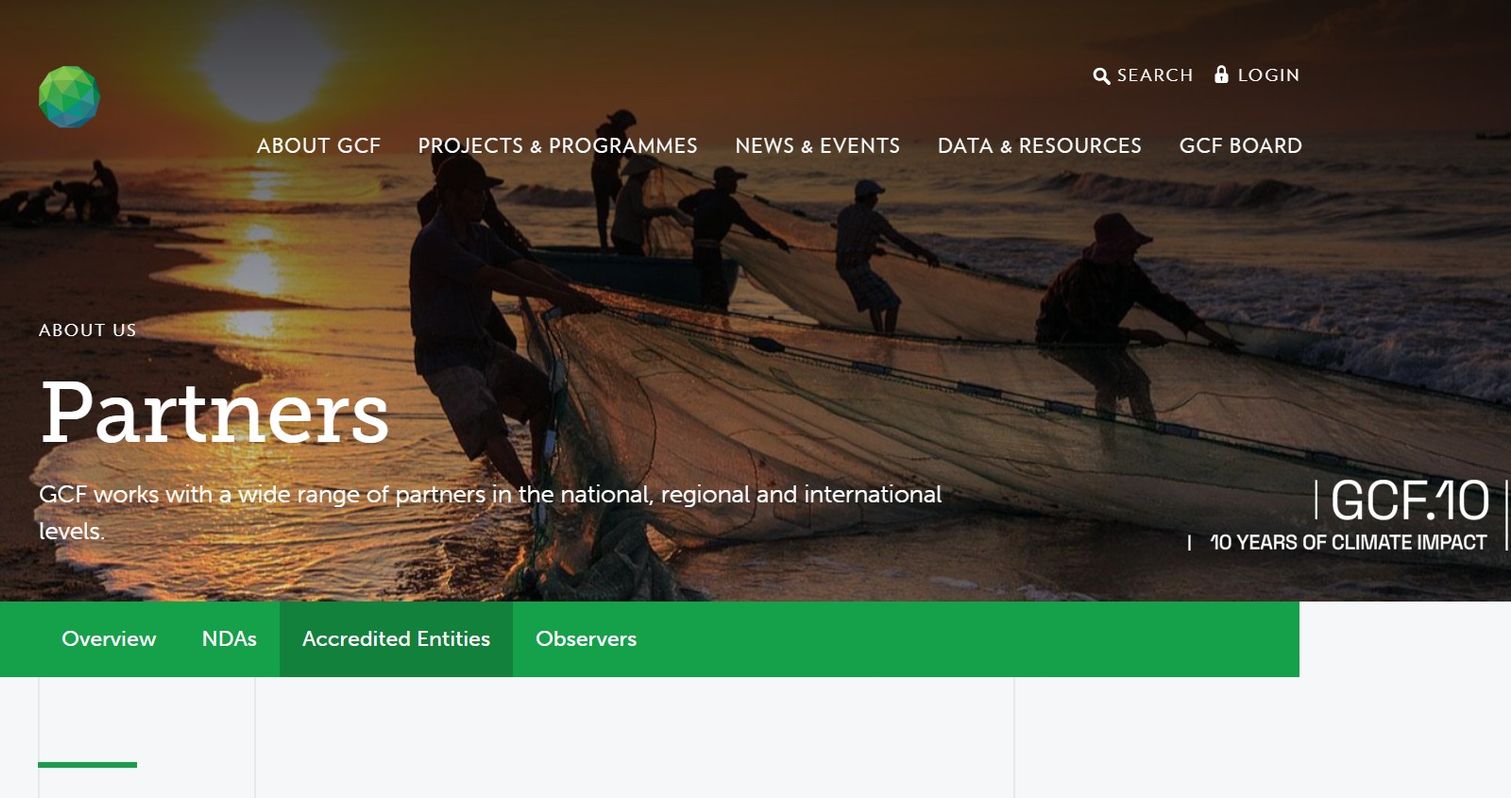Switch to the Overview tab
Image resolution: width=1511 pixels, height=798 pixels.
point(109,639)
